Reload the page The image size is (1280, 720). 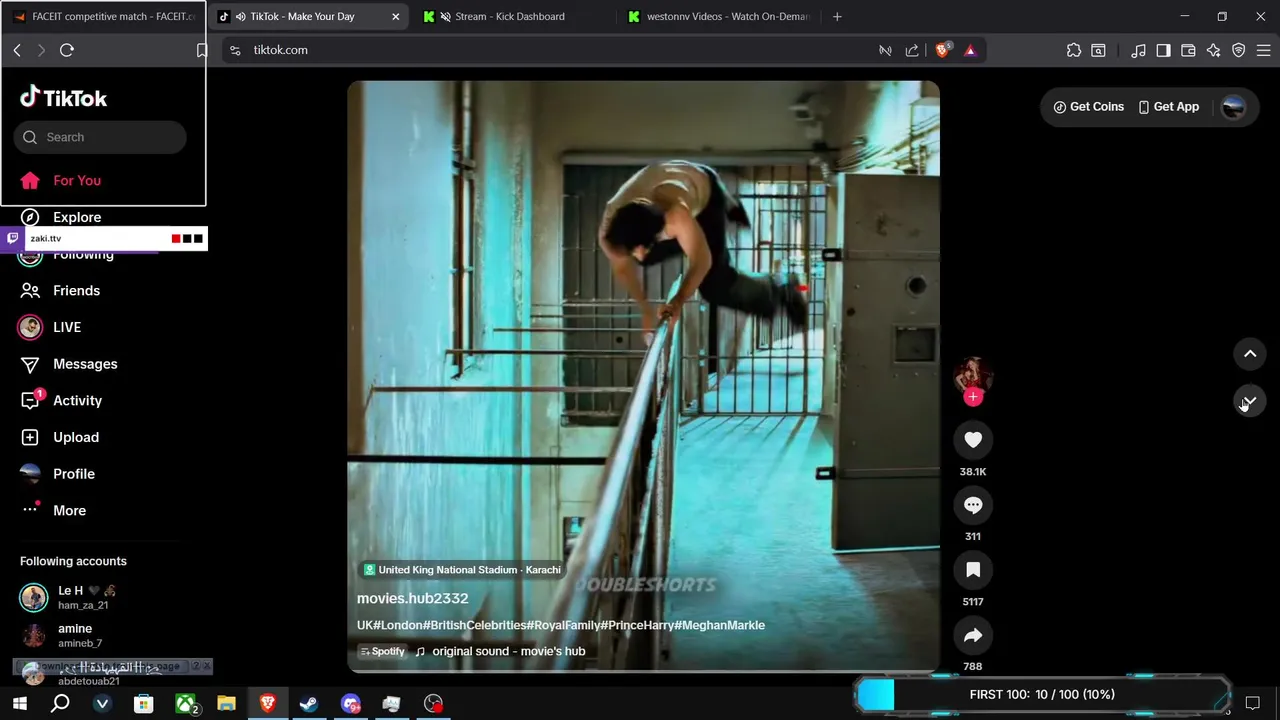coord(67,50)
